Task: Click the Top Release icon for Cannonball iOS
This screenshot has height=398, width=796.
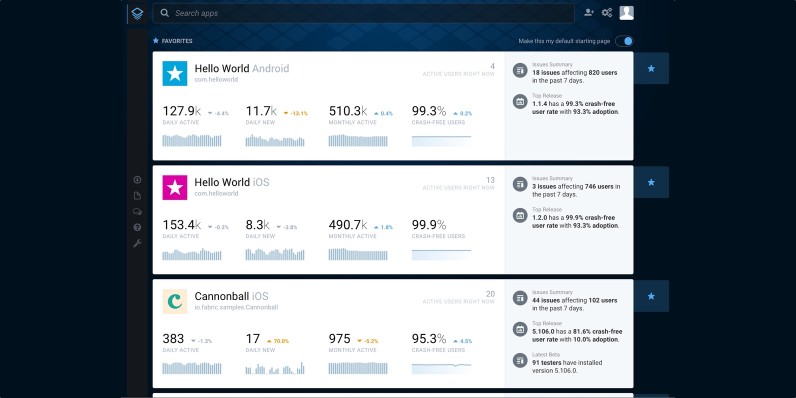Action: point(520,329)
